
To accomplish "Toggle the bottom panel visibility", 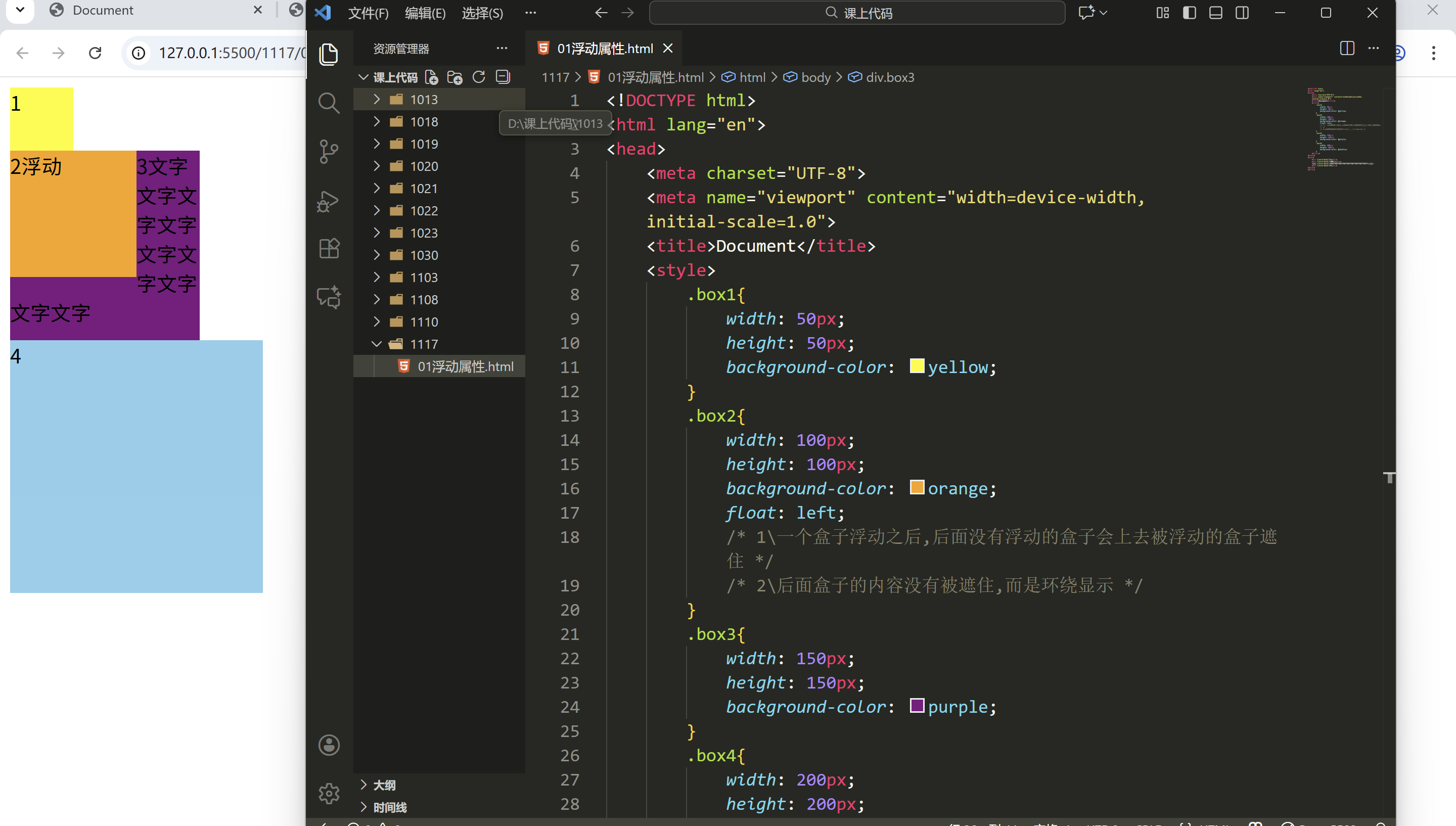I will point(1215,13).
